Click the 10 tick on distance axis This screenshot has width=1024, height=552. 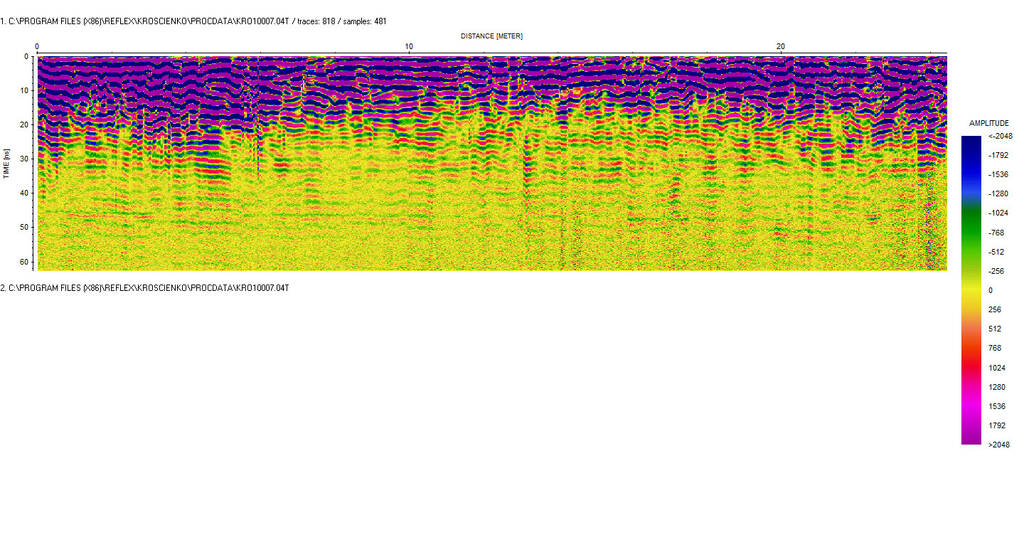click(408, 47)
